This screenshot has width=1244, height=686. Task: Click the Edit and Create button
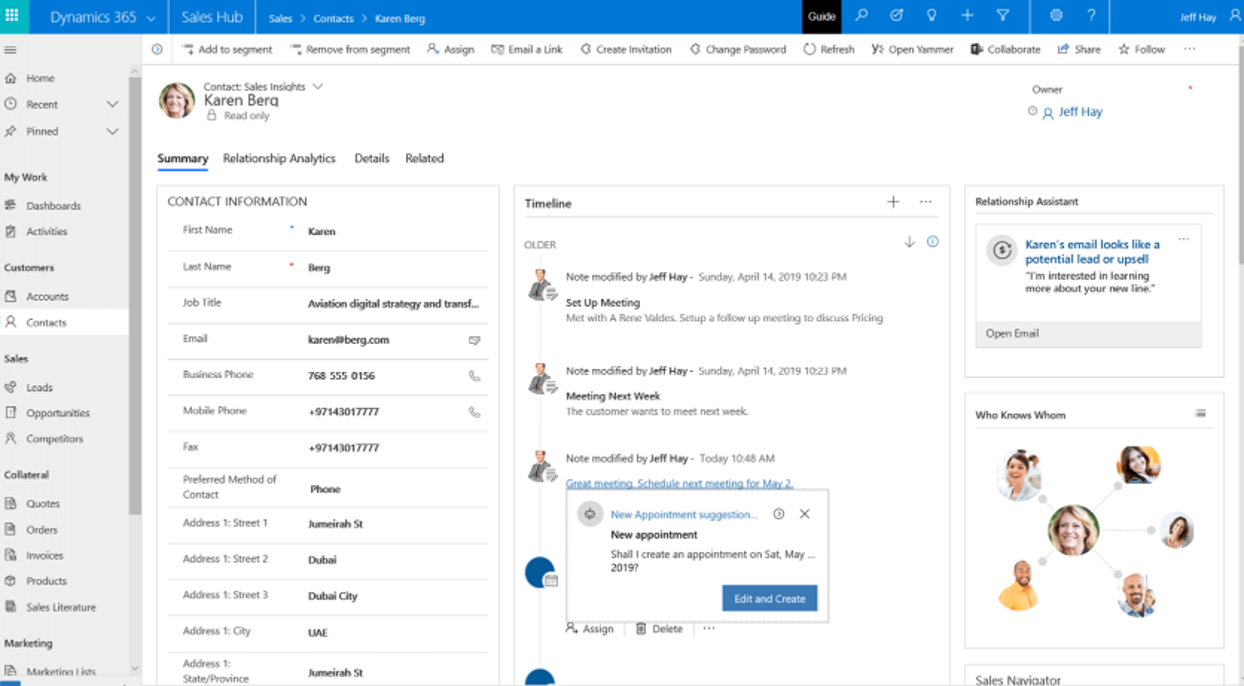pyautogui.click(x=770, y=598)
